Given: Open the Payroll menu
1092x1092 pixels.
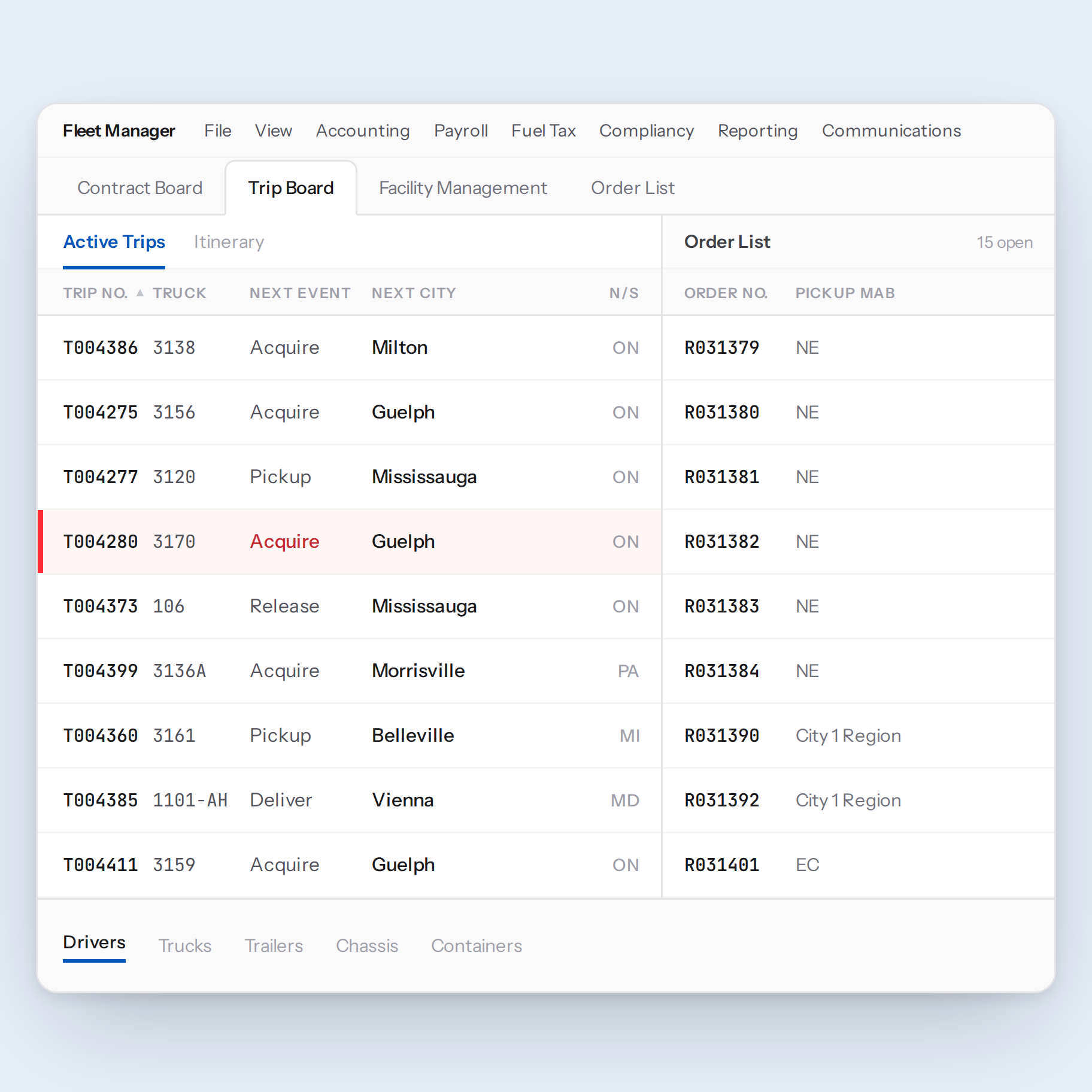Looking at the screenshot, I should pyautogui.click(x=461, y=131).
